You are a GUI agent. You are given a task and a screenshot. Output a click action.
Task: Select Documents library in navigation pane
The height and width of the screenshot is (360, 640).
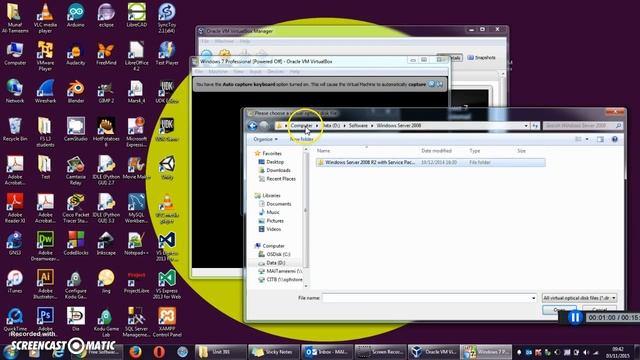point(275,204)
